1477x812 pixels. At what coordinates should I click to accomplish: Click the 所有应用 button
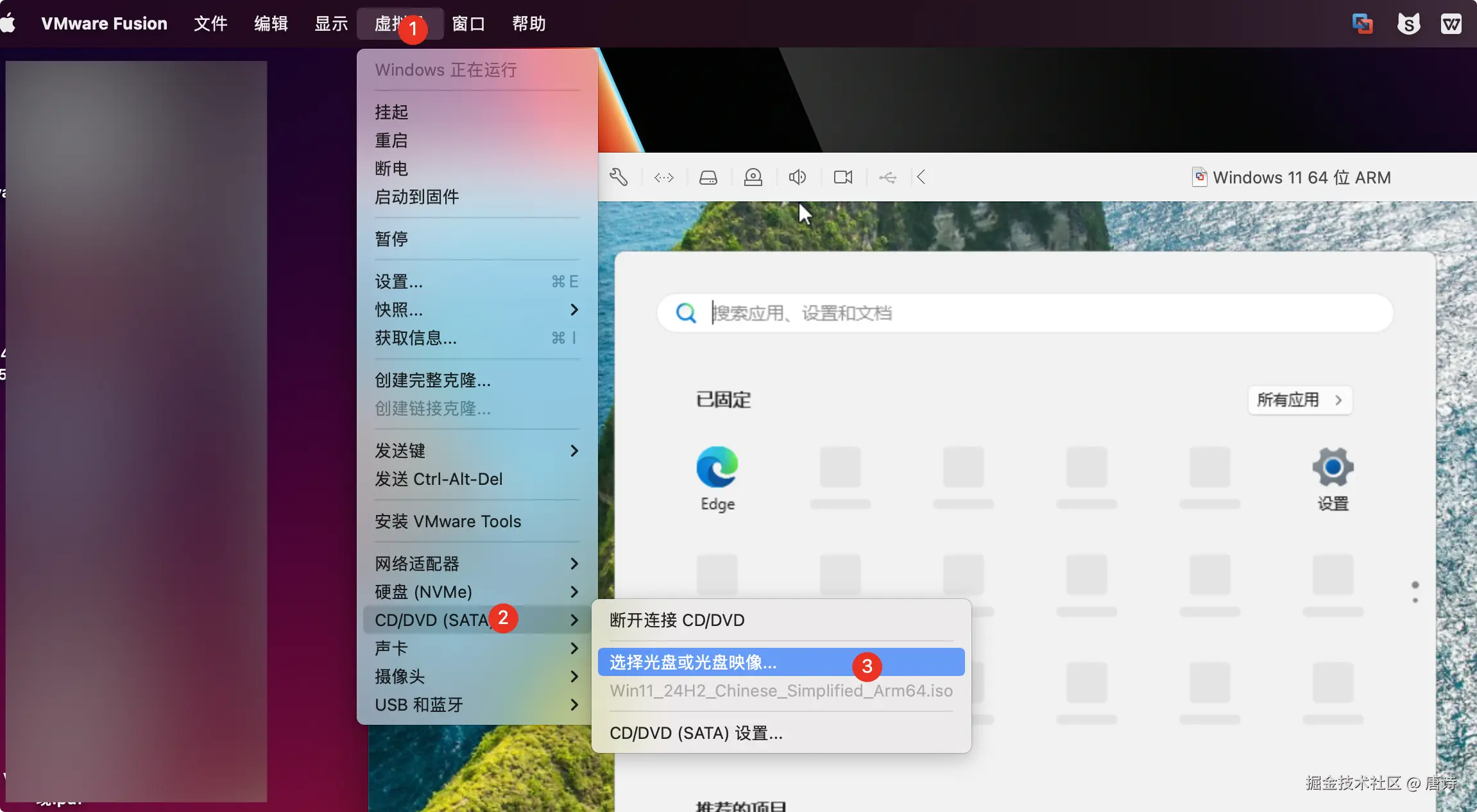(x=1299, y=400)
